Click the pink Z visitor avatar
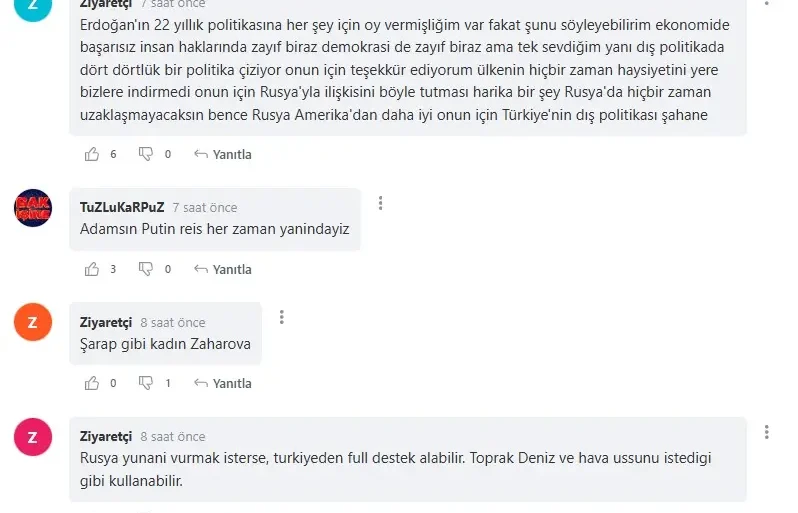 pyautogui.click(x=33, y=437)
